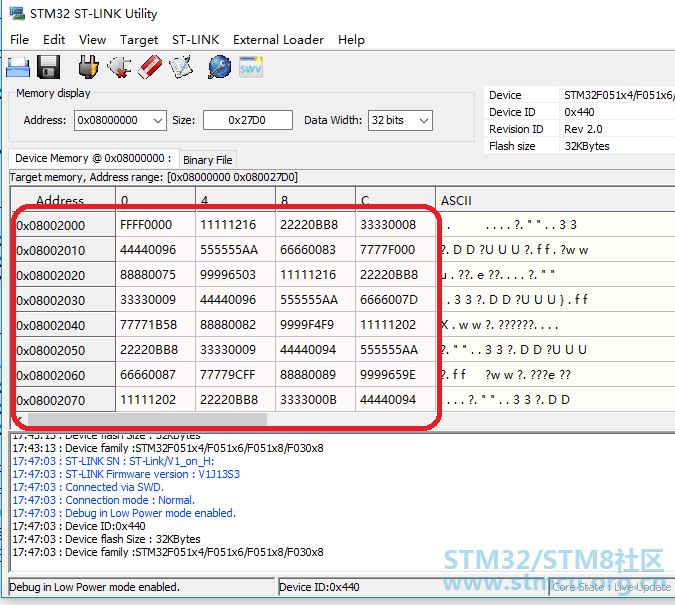Click status bar Device ID:0x440
The image size is (675, 605).
[x=319, y=587]
